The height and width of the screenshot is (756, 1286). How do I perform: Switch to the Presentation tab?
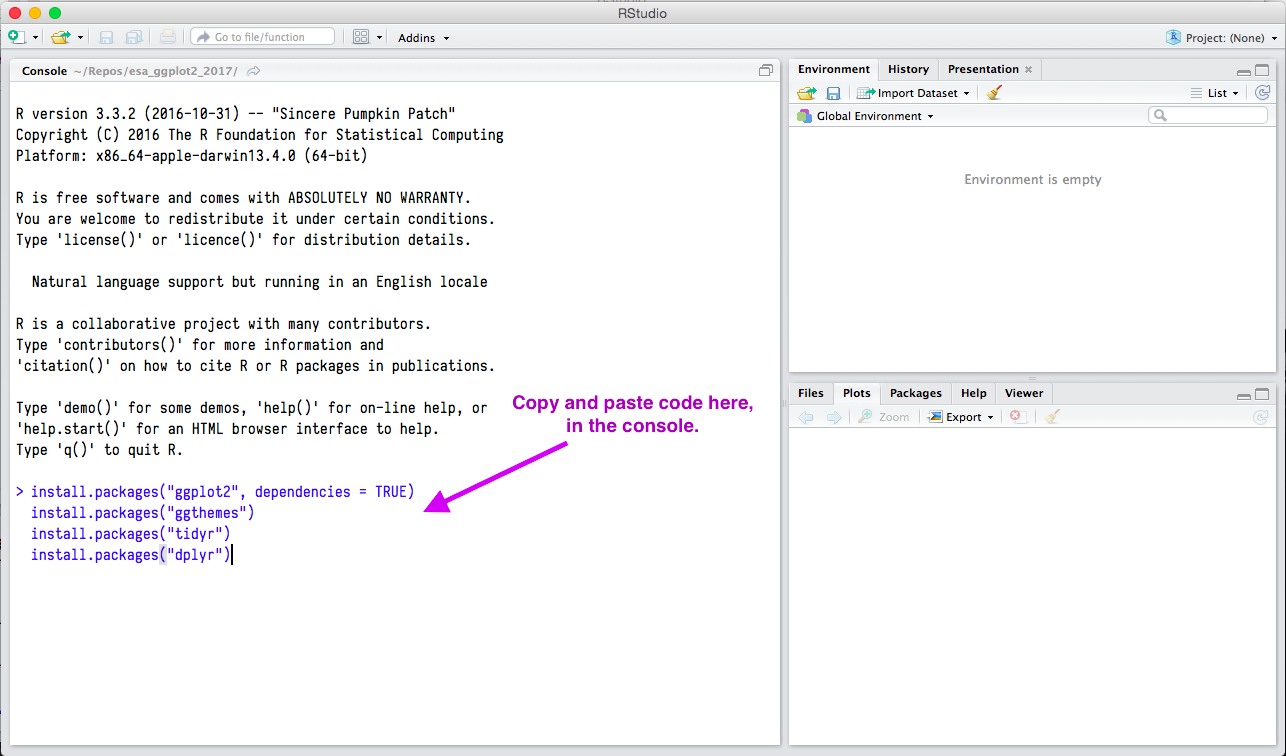pos(983,69)
